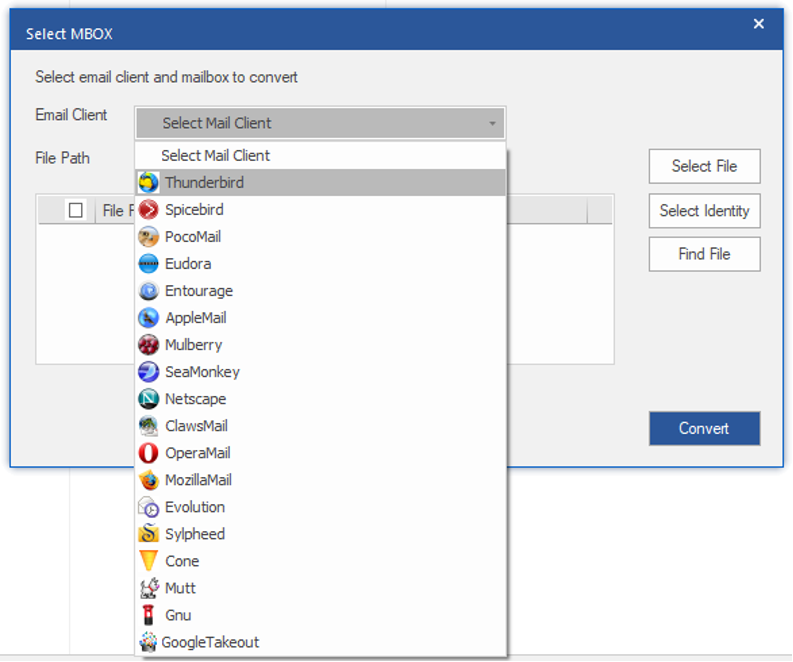Choose AppleMail from the list
793x662 pixels.
[x=320, y=318]
